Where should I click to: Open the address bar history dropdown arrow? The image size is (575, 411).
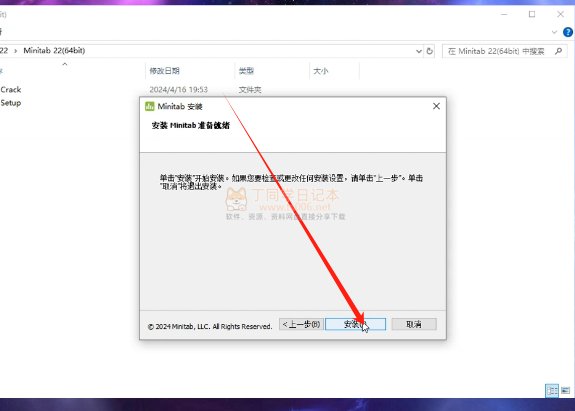pyautogui.click(x=419, y=51)
